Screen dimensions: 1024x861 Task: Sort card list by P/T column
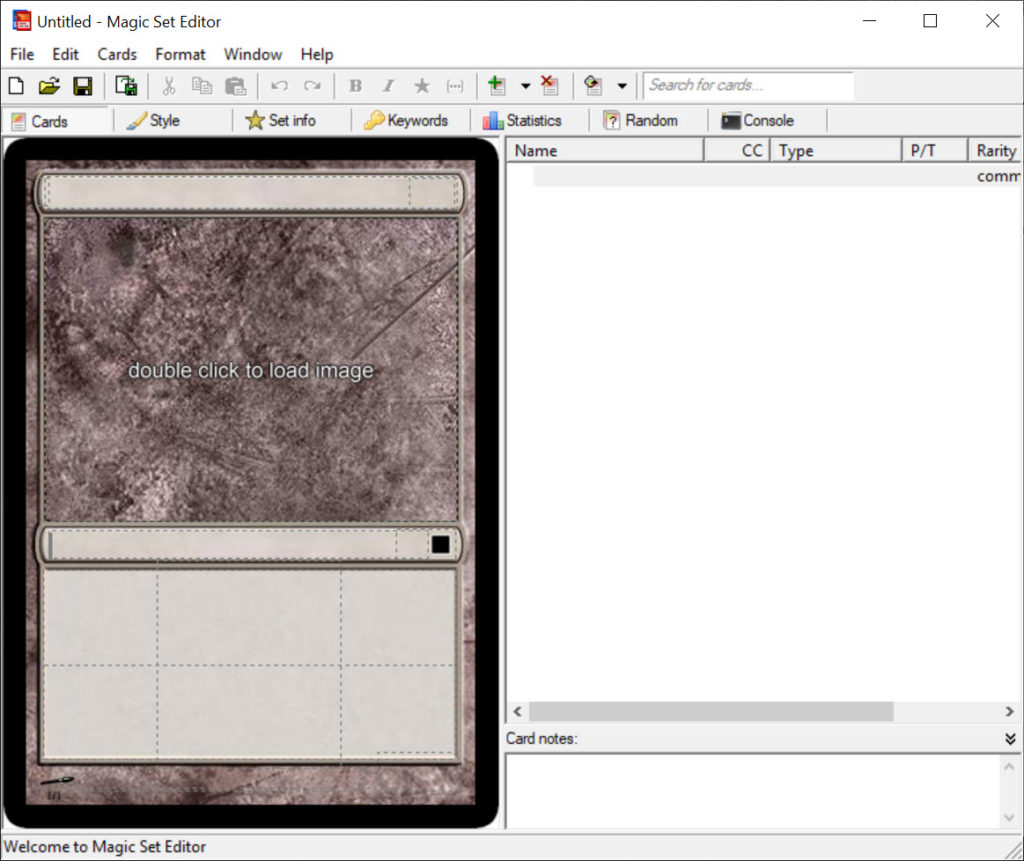click(935, 150)
